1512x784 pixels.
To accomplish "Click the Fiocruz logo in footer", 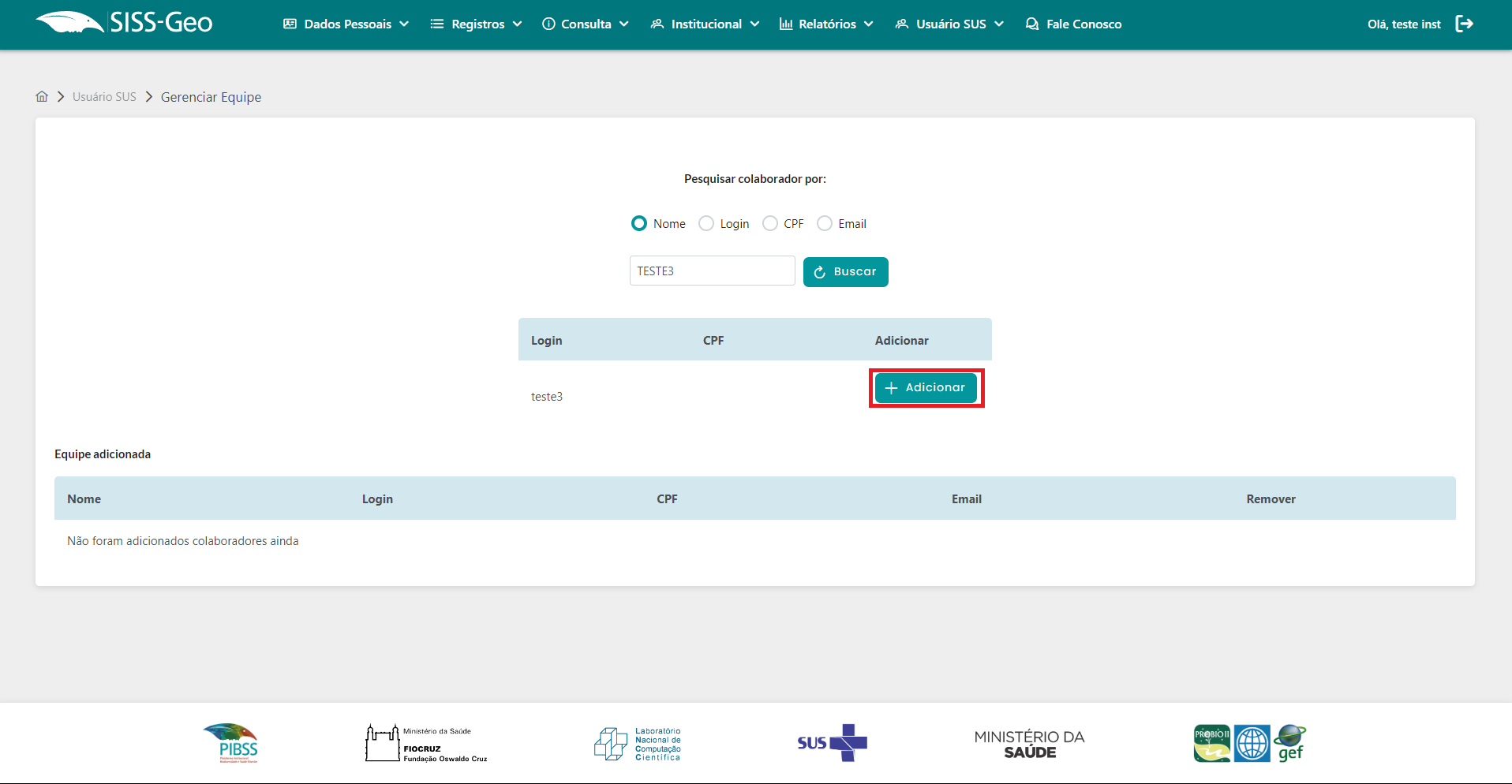I will point(426,743).
